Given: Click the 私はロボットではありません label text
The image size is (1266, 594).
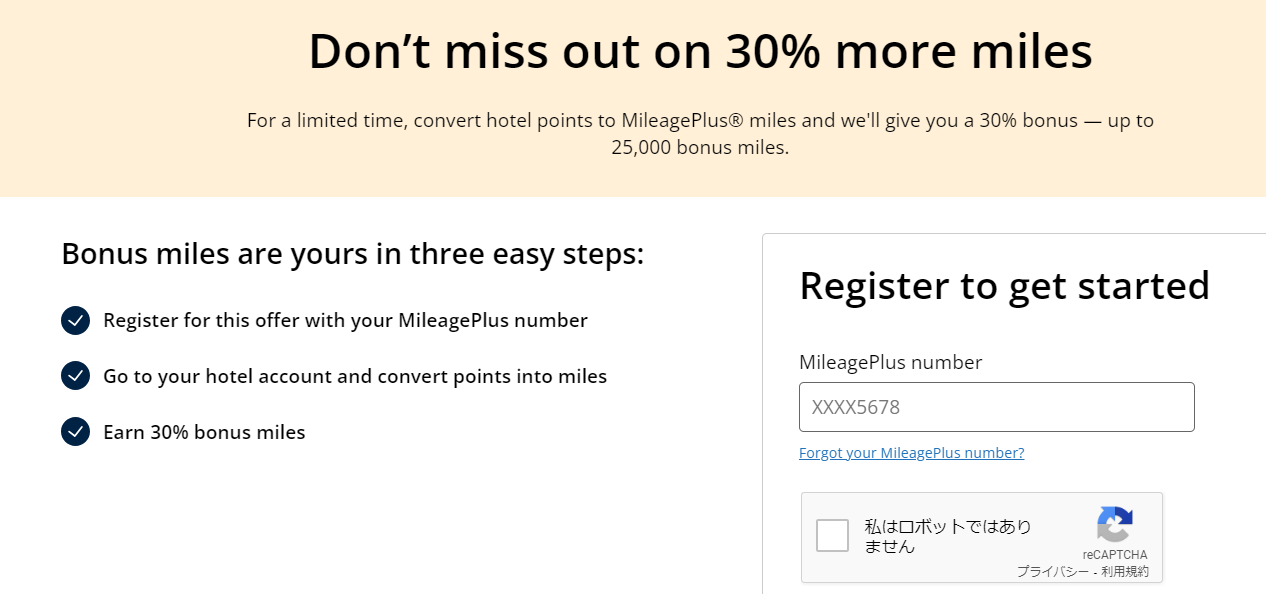Looking at the screenshot, I should (x=948, y=536).
